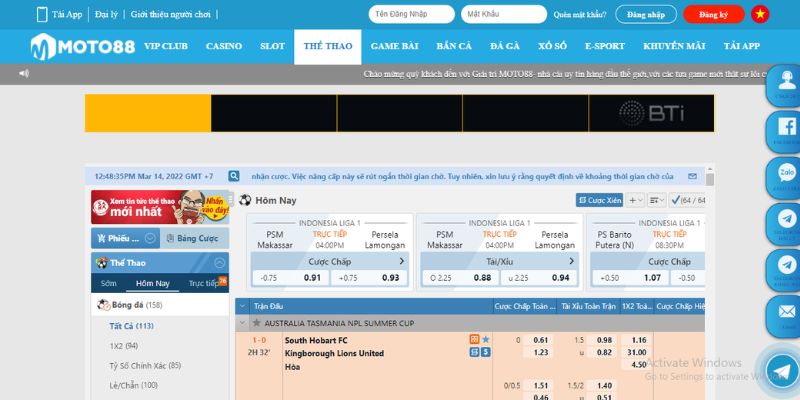
Task: Focus the Mật Khẩu password field
Action: pos(504,14)
